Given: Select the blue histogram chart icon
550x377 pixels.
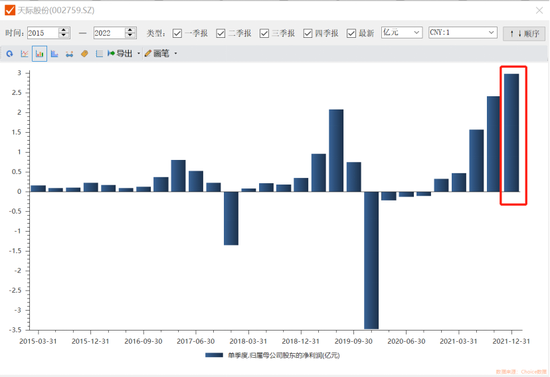Looking at the screenshot, I should pyautogui.click(x=54, y=54).
